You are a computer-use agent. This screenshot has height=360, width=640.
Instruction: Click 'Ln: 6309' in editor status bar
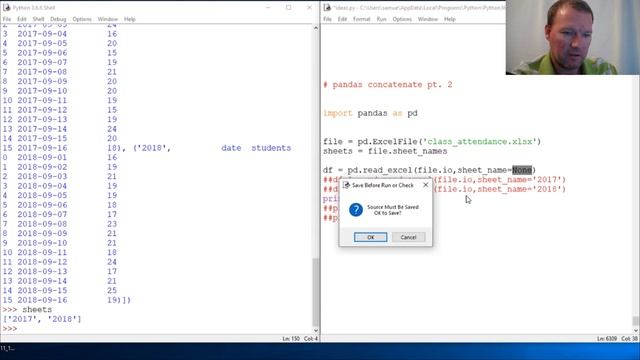pos(607,339)
